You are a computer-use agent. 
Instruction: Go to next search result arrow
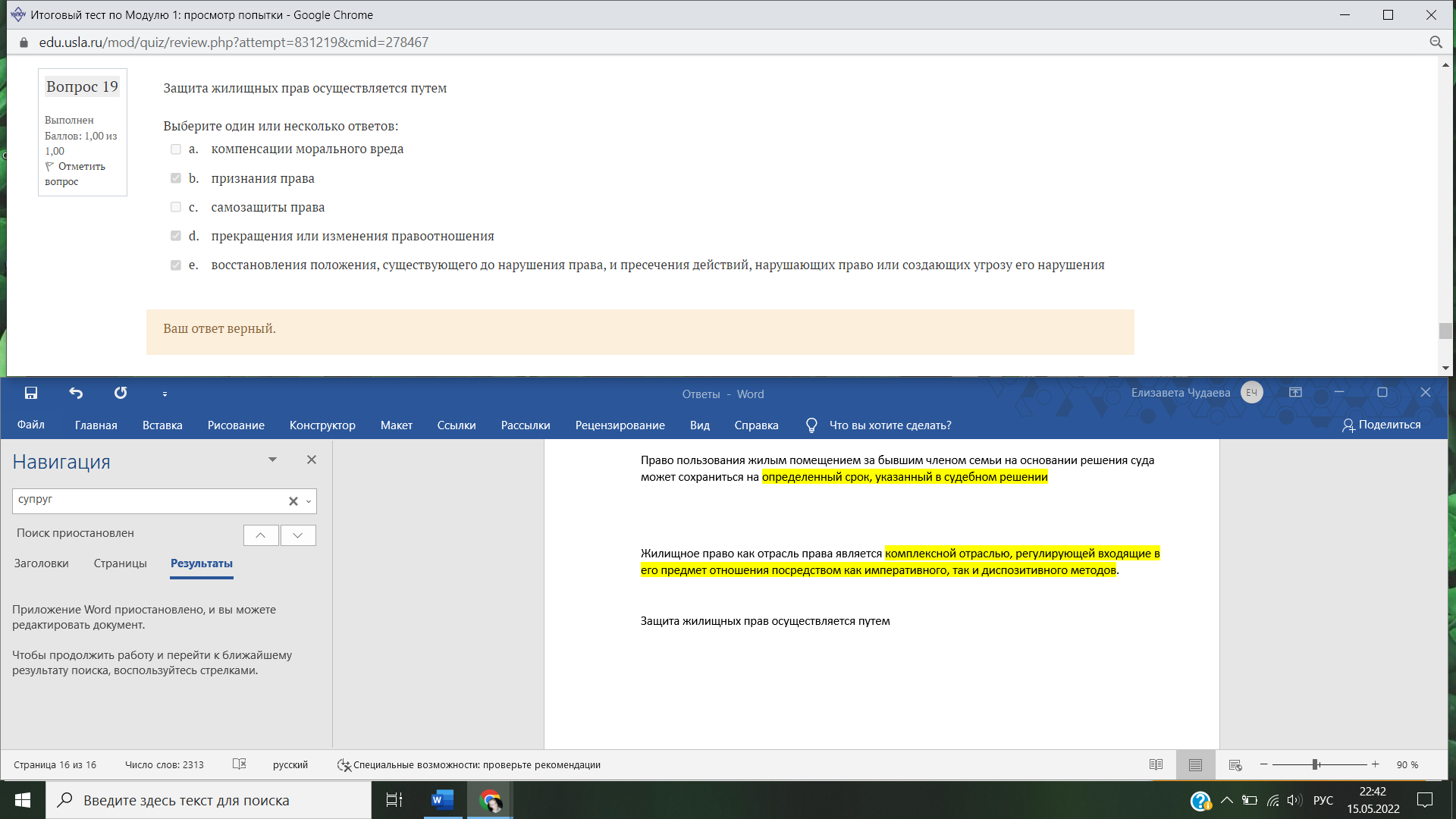pyautogui.click(x=298, y=535)
